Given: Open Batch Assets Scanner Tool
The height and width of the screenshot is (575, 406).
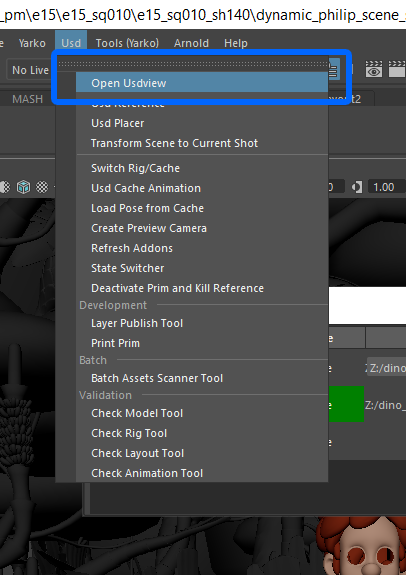Looking at the screenshot, I should point(202,378).
